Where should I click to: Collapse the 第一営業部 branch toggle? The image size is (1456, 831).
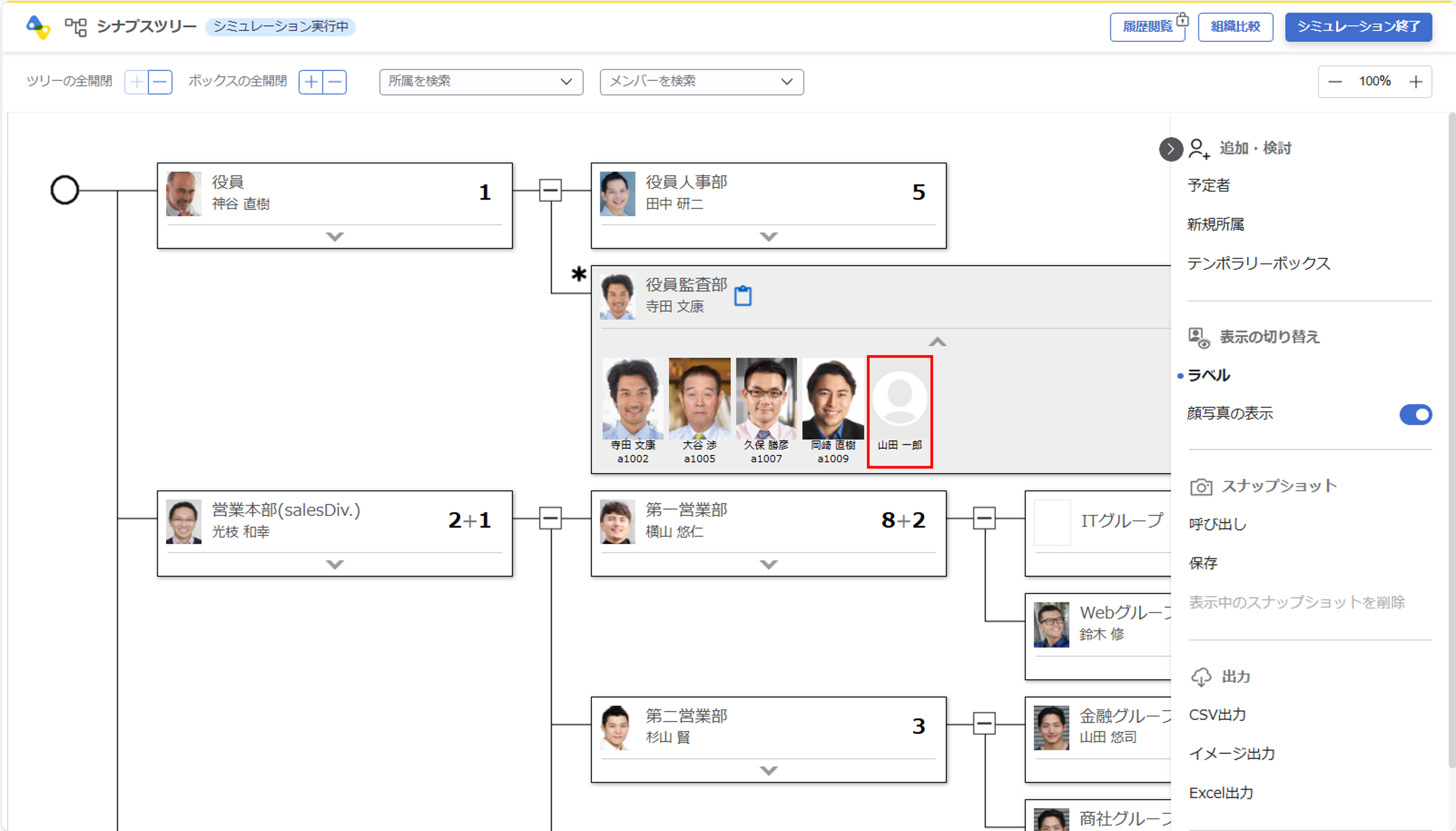point(984,518)
